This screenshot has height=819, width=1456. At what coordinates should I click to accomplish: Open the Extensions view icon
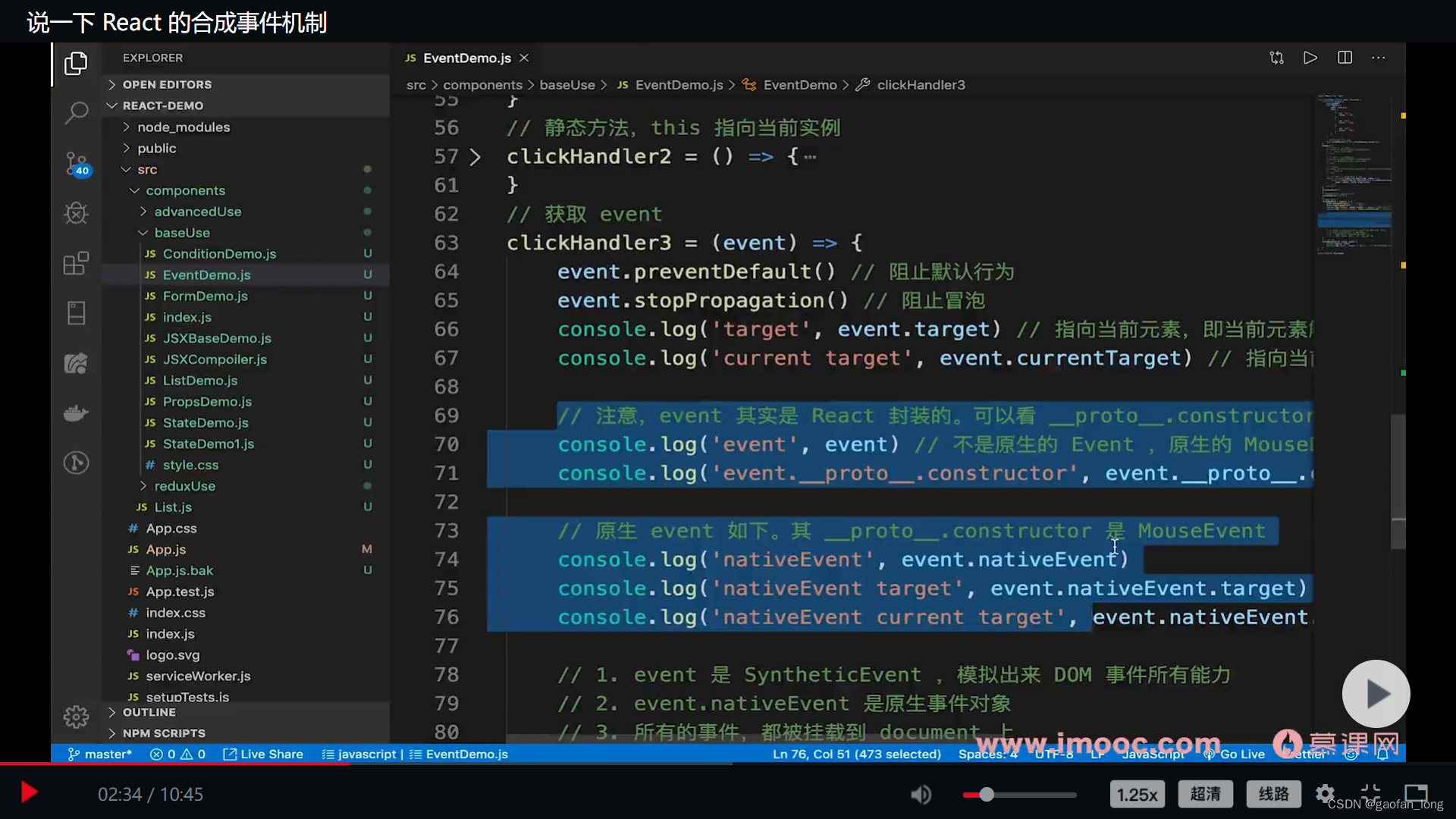pos(76,263)
